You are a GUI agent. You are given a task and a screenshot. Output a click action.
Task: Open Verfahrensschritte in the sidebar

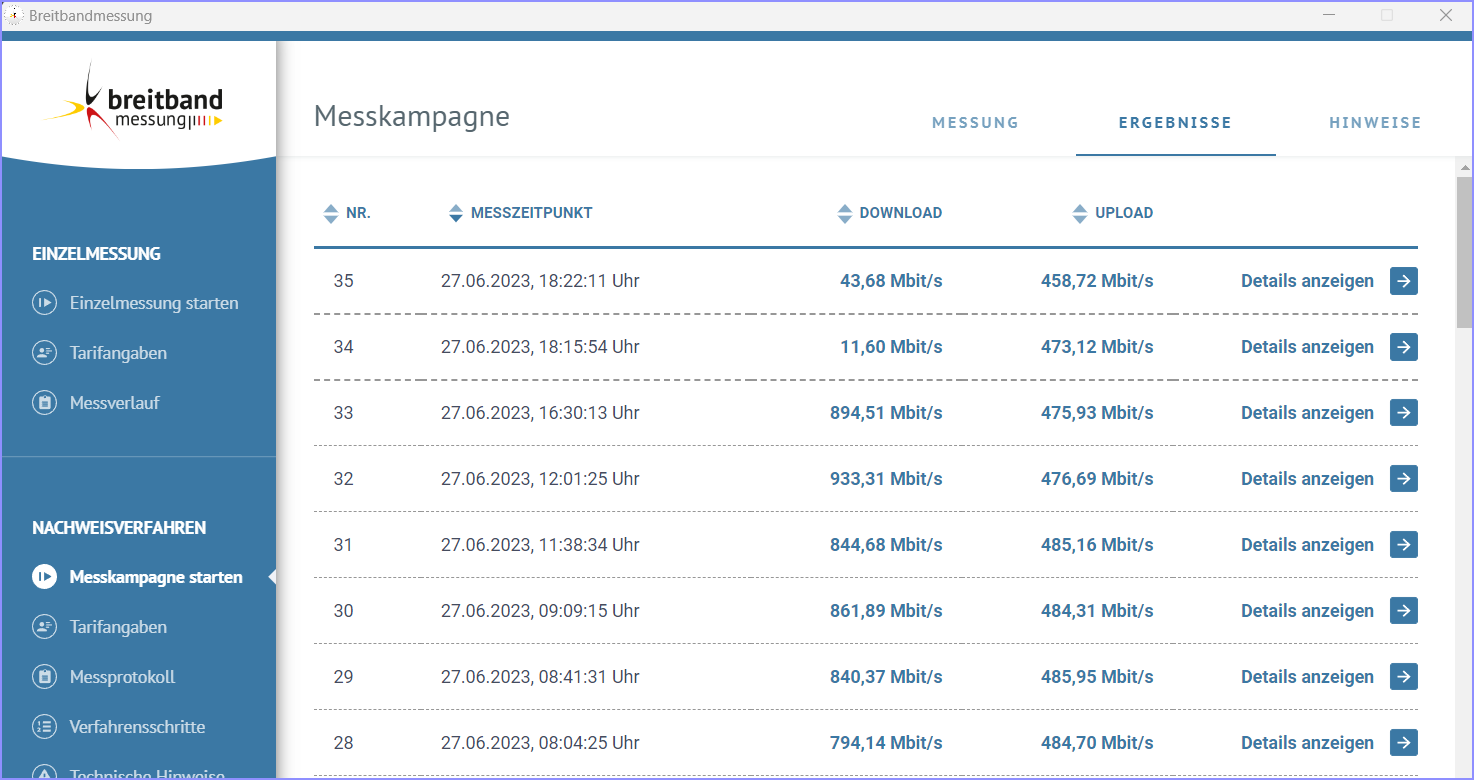tap(137, 727)
